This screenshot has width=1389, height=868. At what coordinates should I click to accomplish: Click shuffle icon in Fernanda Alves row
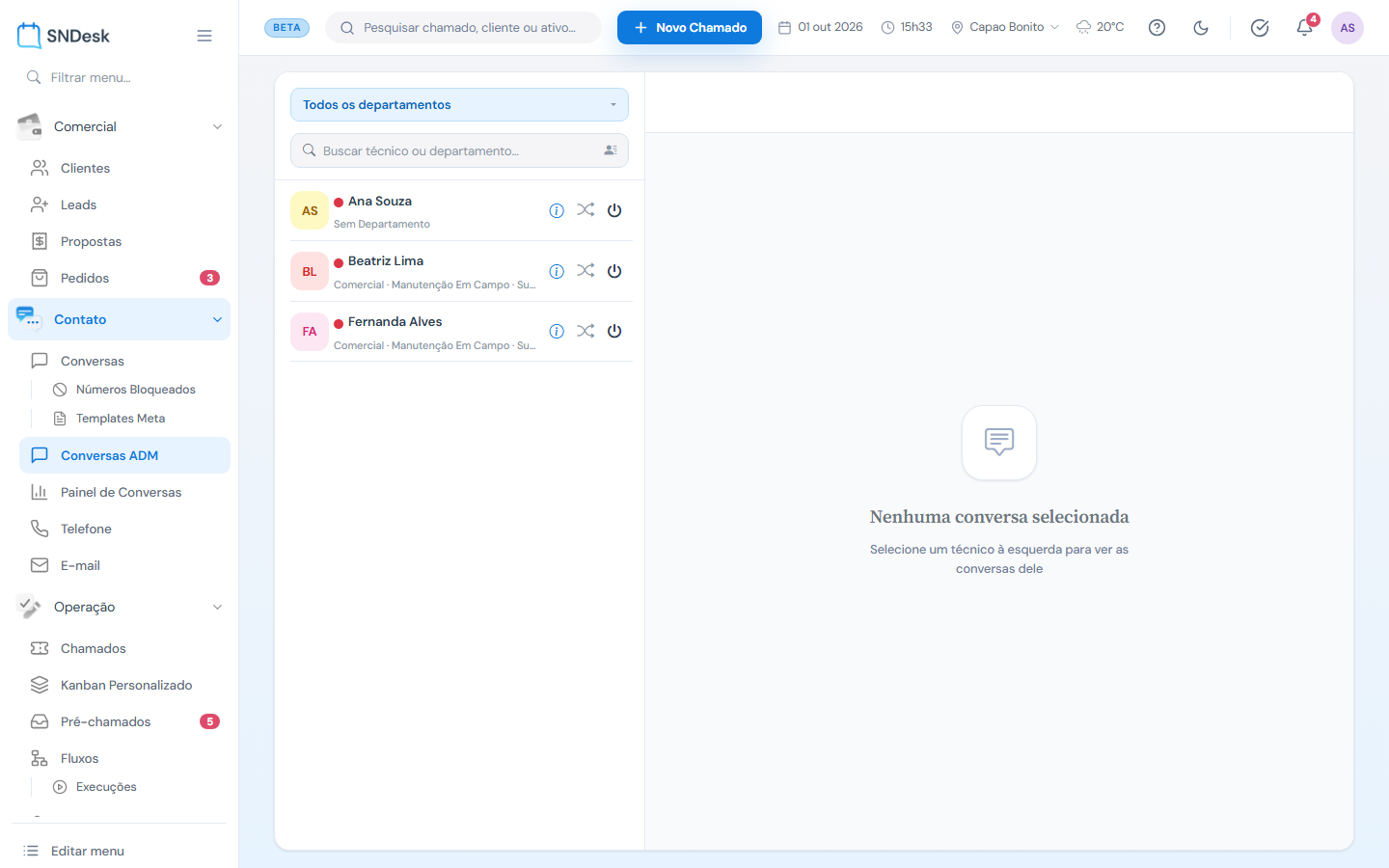(x=586, y=331)
